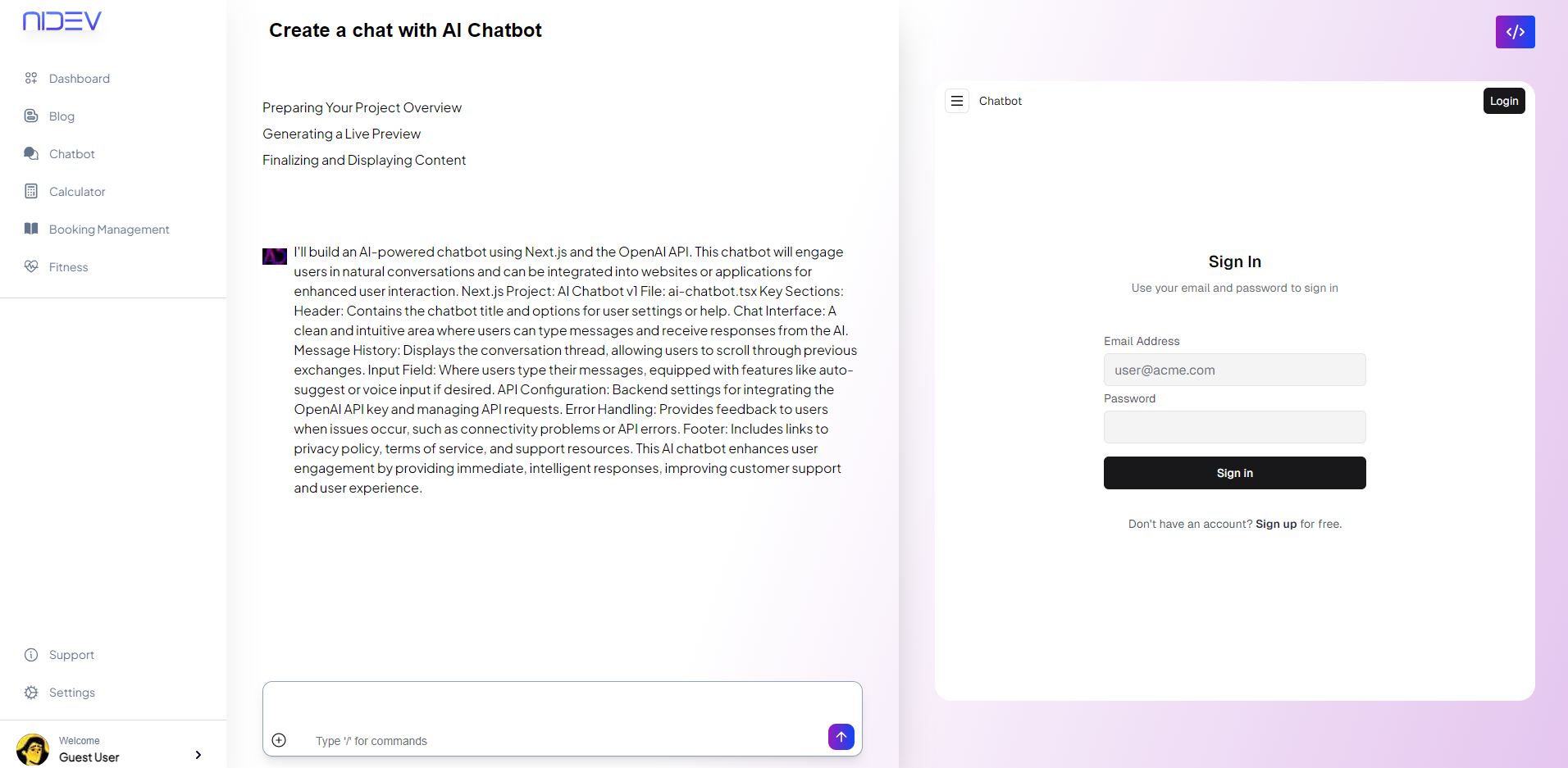
Task: Click the black Login button
Action: (1504, 101)
